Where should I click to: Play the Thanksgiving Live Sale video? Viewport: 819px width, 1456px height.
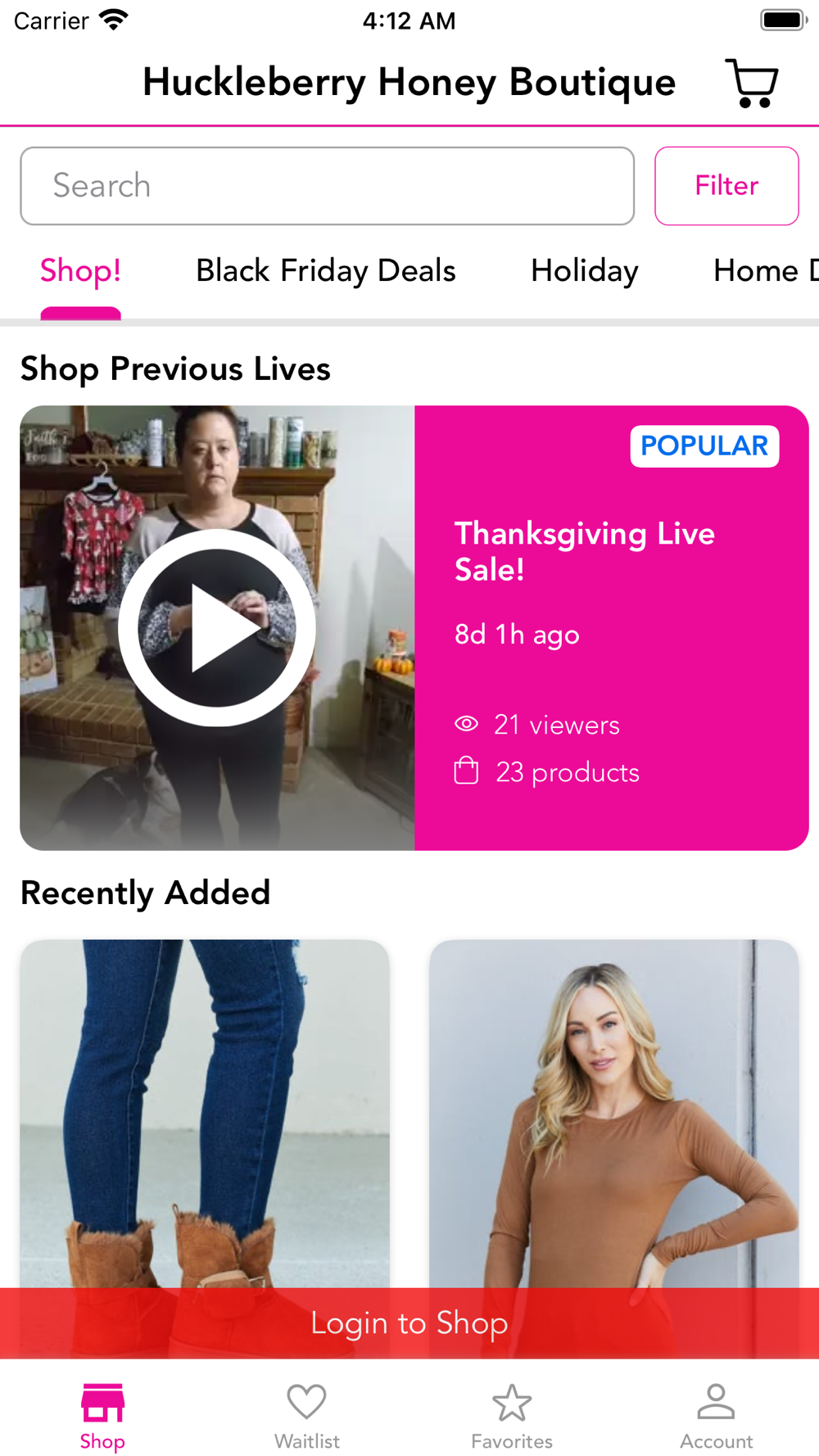(x=217, y=627)
